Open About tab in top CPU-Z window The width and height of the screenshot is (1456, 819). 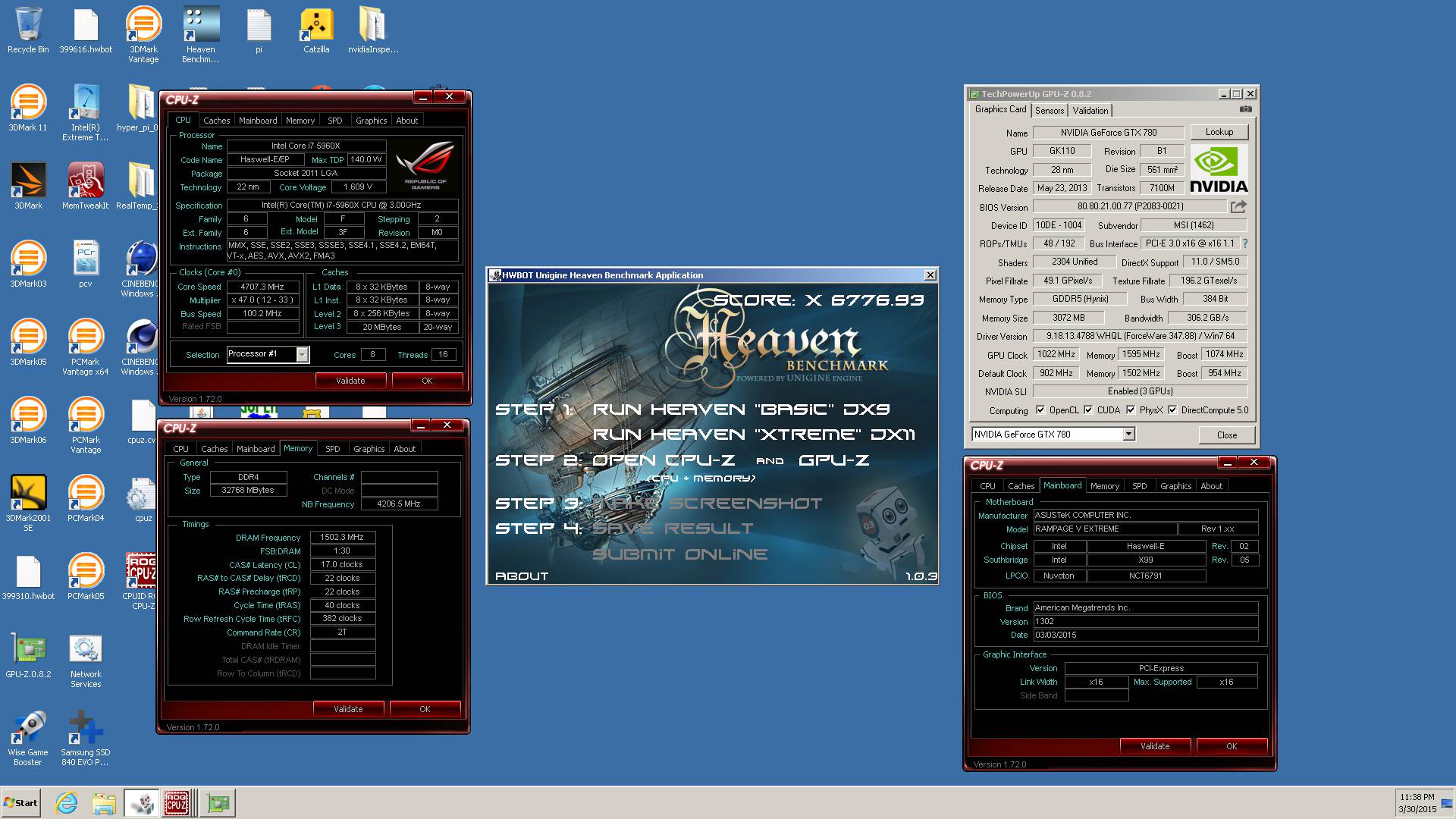coord(406,121)
